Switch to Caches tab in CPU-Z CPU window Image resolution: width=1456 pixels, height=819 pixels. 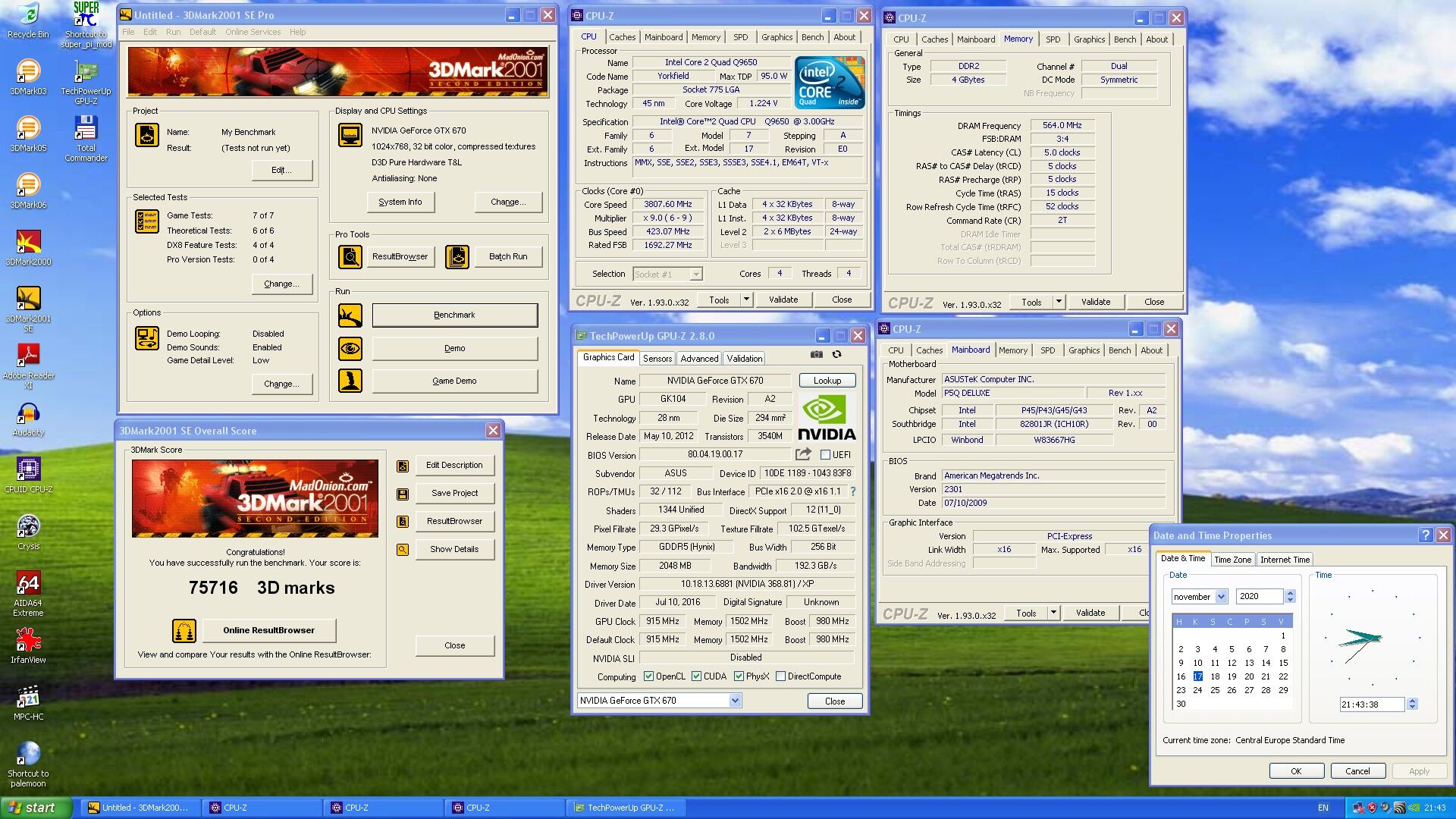pos(622,37)
